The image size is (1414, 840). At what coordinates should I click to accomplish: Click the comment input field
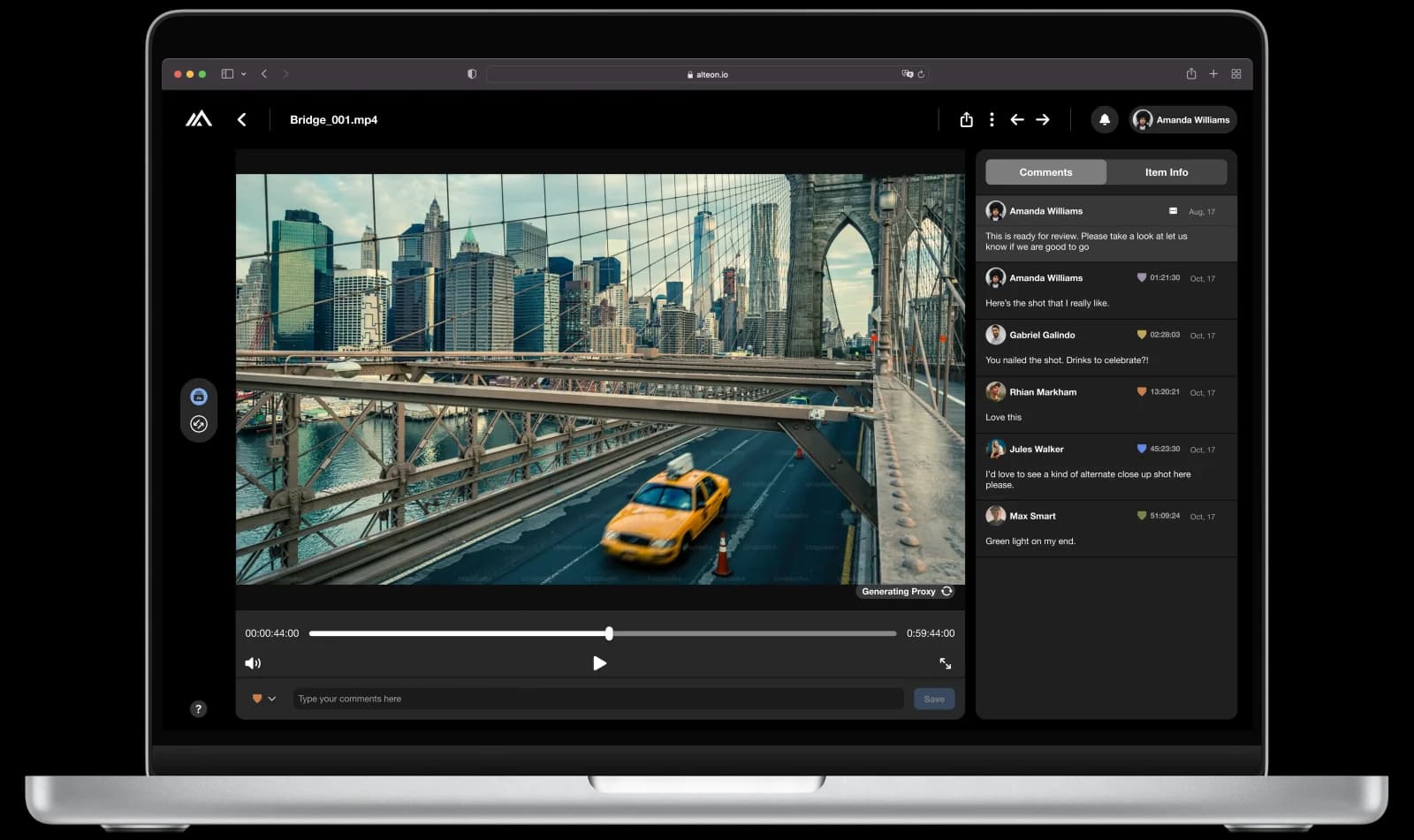[597, 699]
